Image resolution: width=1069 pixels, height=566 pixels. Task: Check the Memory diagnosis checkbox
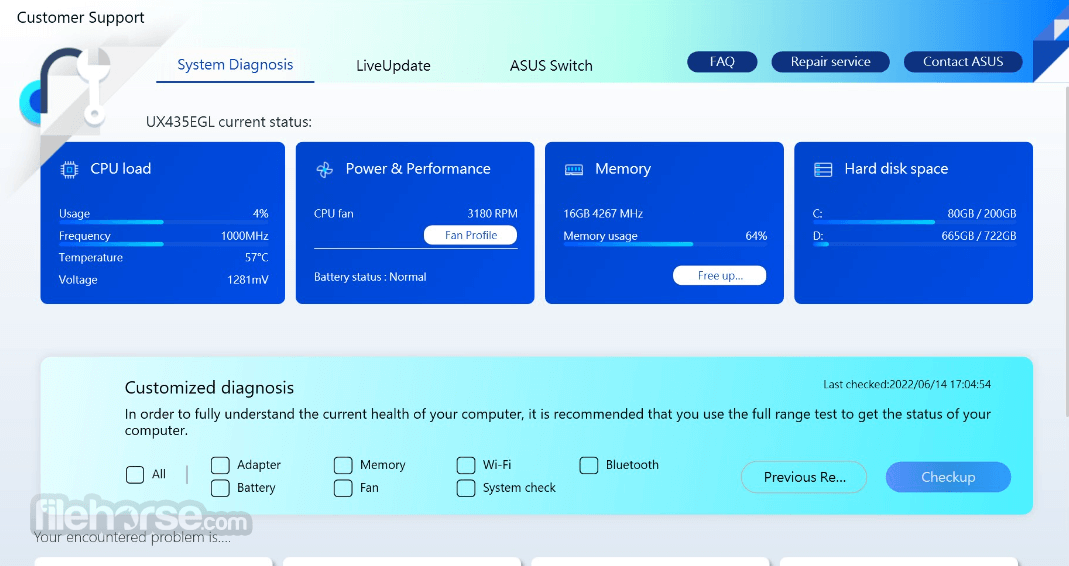point(343,465)
